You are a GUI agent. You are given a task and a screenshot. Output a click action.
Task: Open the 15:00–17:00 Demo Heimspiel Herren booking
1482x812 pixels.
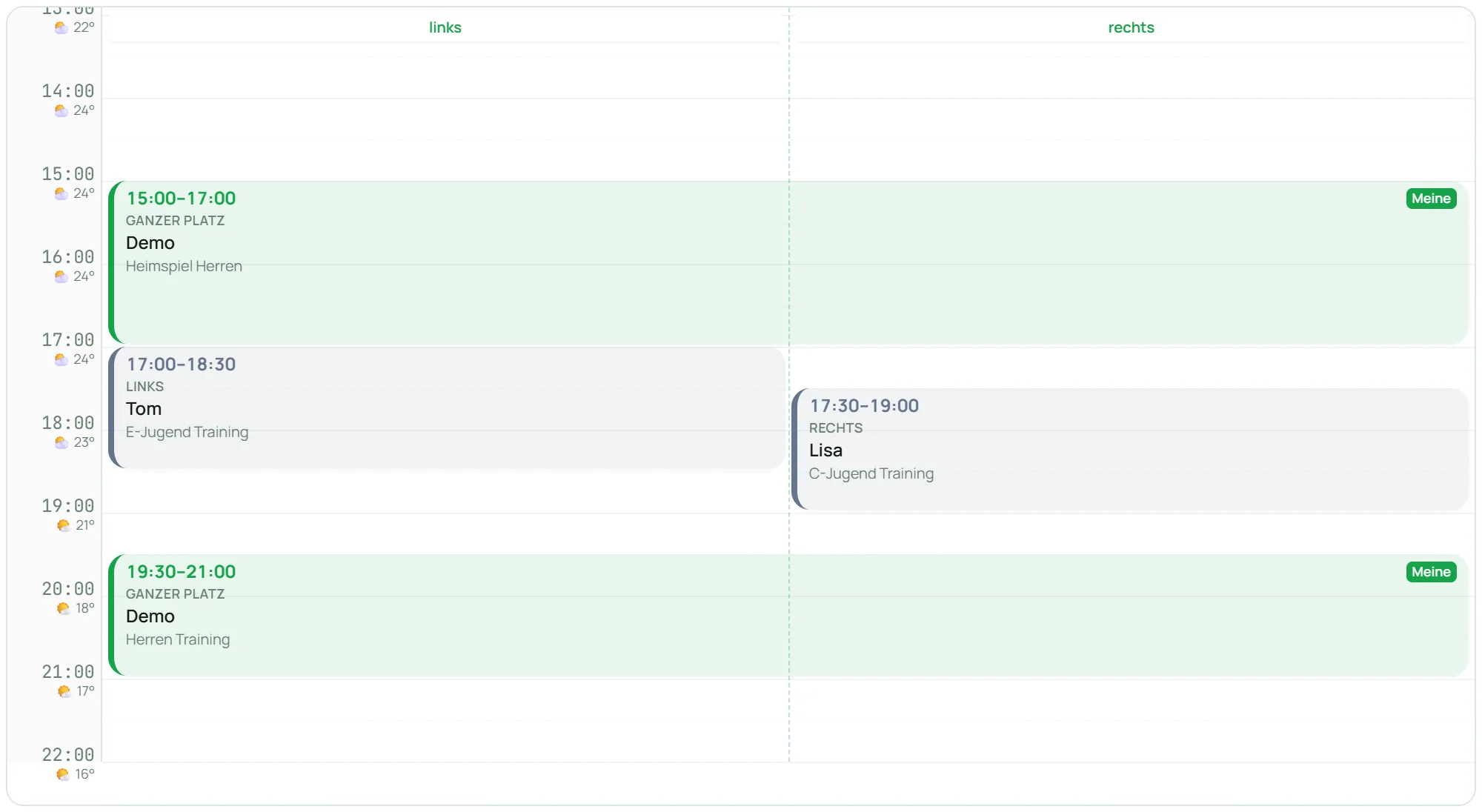(788, 262)
